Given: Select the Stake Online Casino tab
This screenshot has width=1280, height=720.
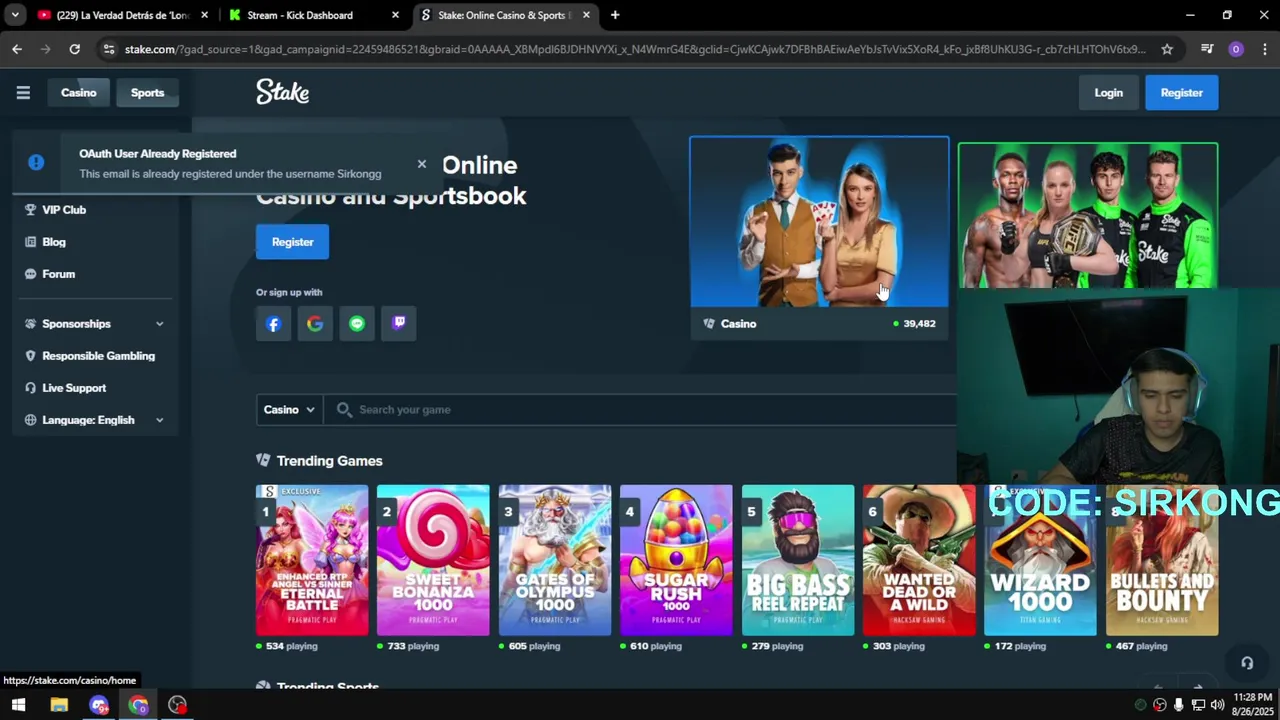Looking at the screenshot, I should (x=505, y=15).
